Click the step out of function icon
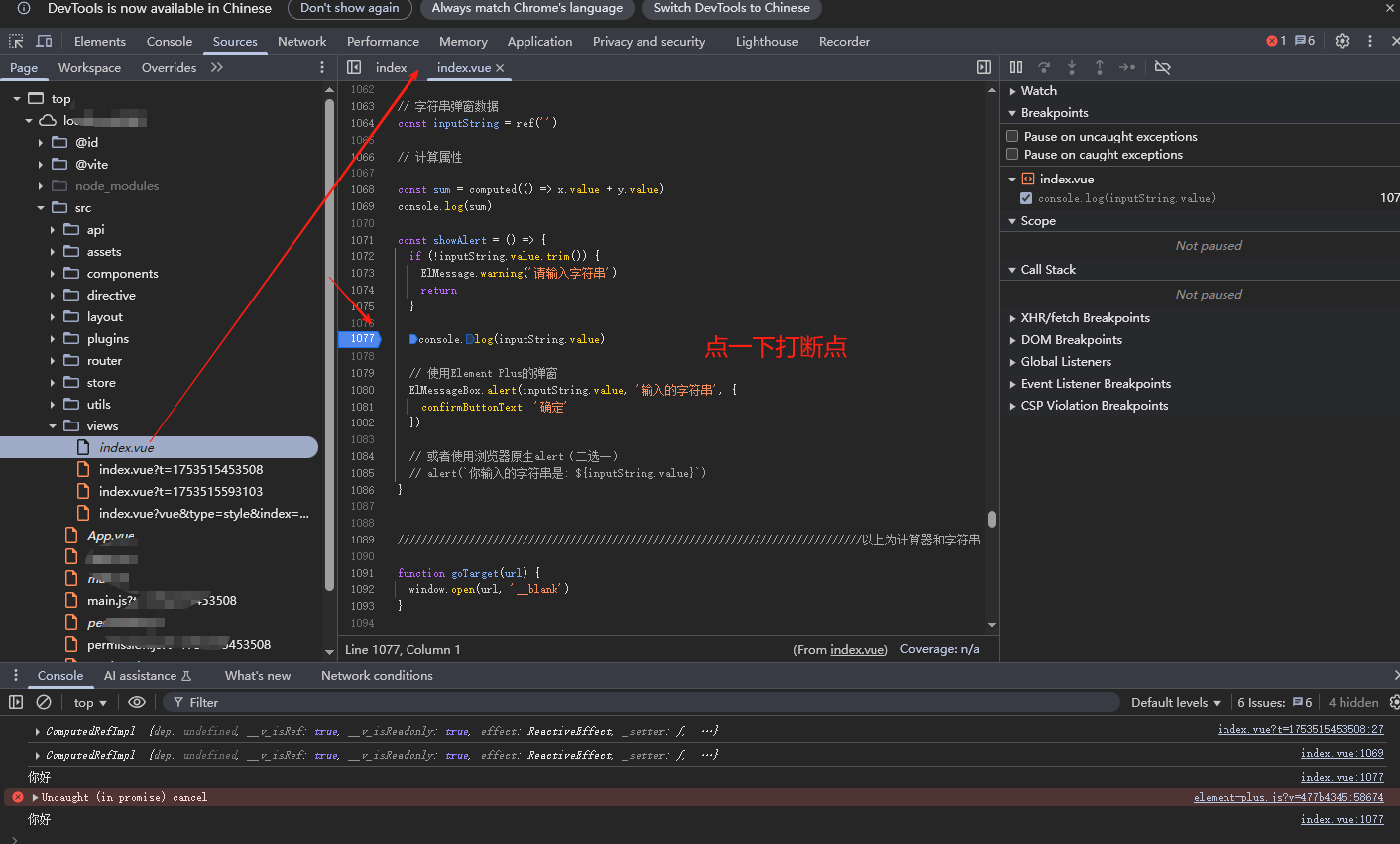This screenshot has height=844, width=1400. pos(1100,67)
